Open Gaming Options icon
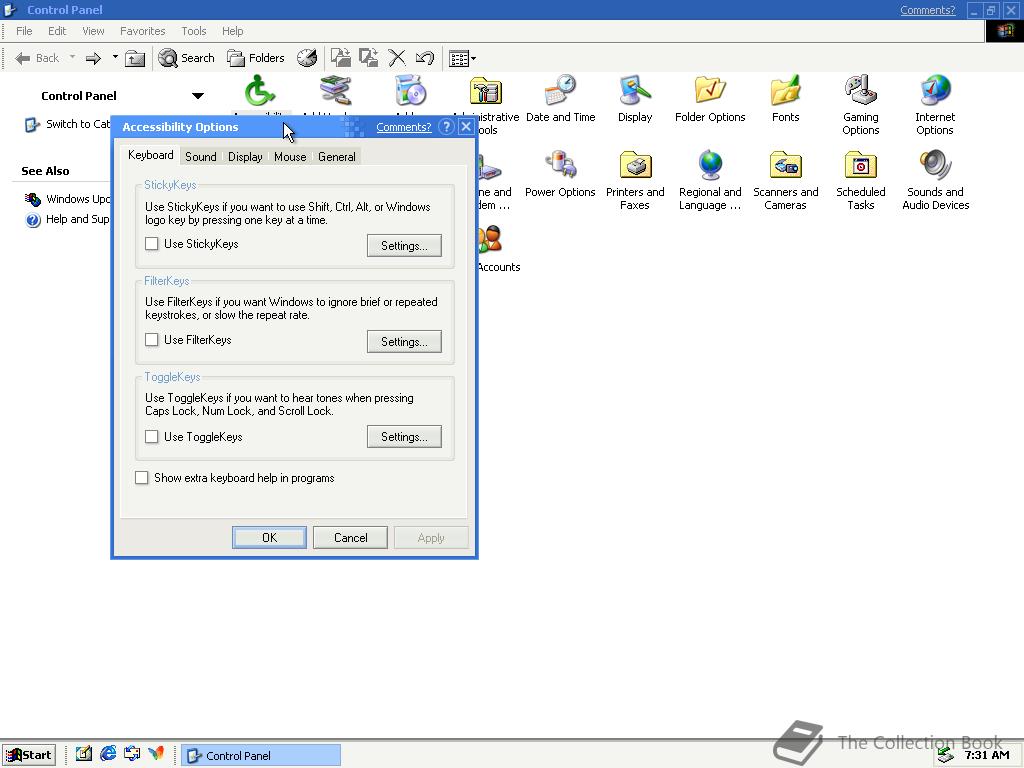The width and height of the screenshot is (1024, 768). (860, 104)
